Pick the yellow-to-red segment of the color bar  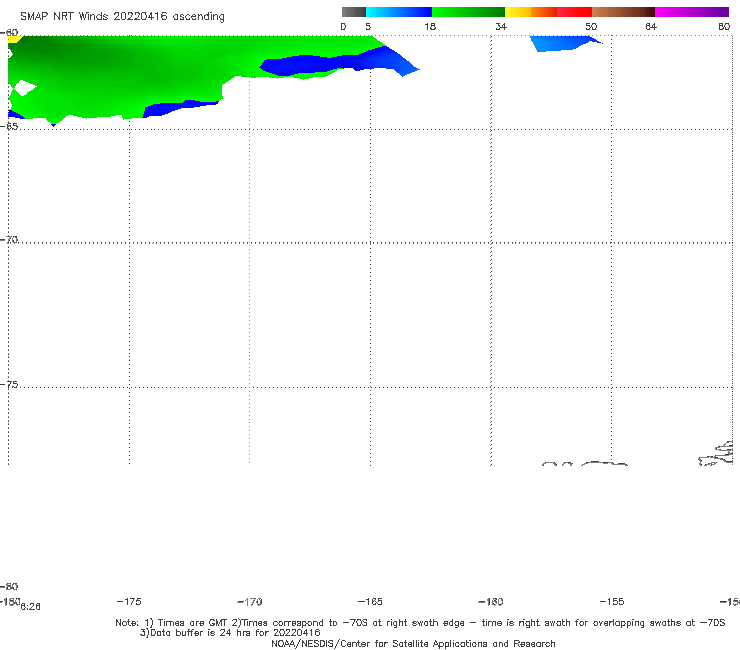point(548,12)
